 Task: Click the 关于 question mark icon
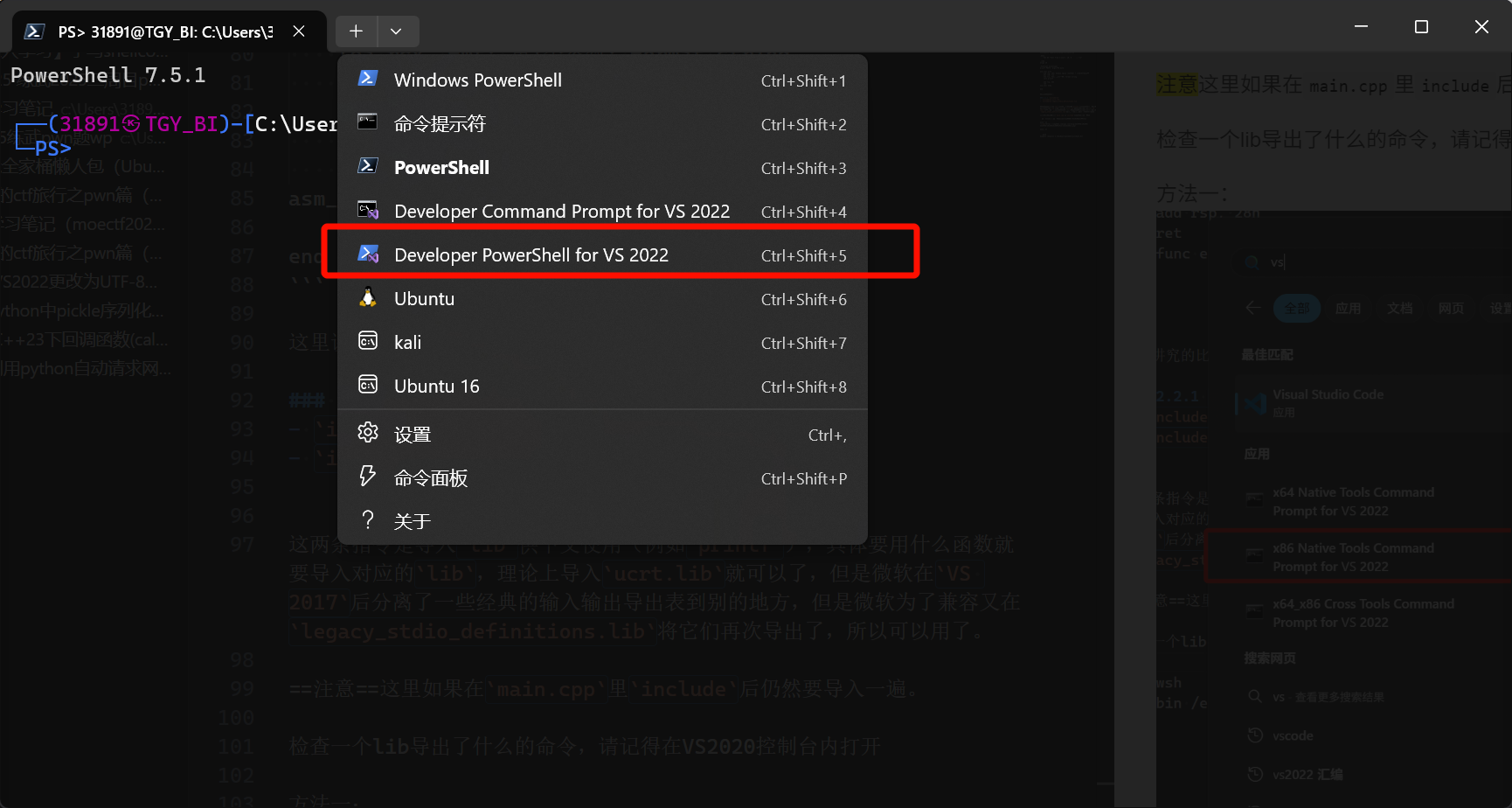click(x=368, y=520)
